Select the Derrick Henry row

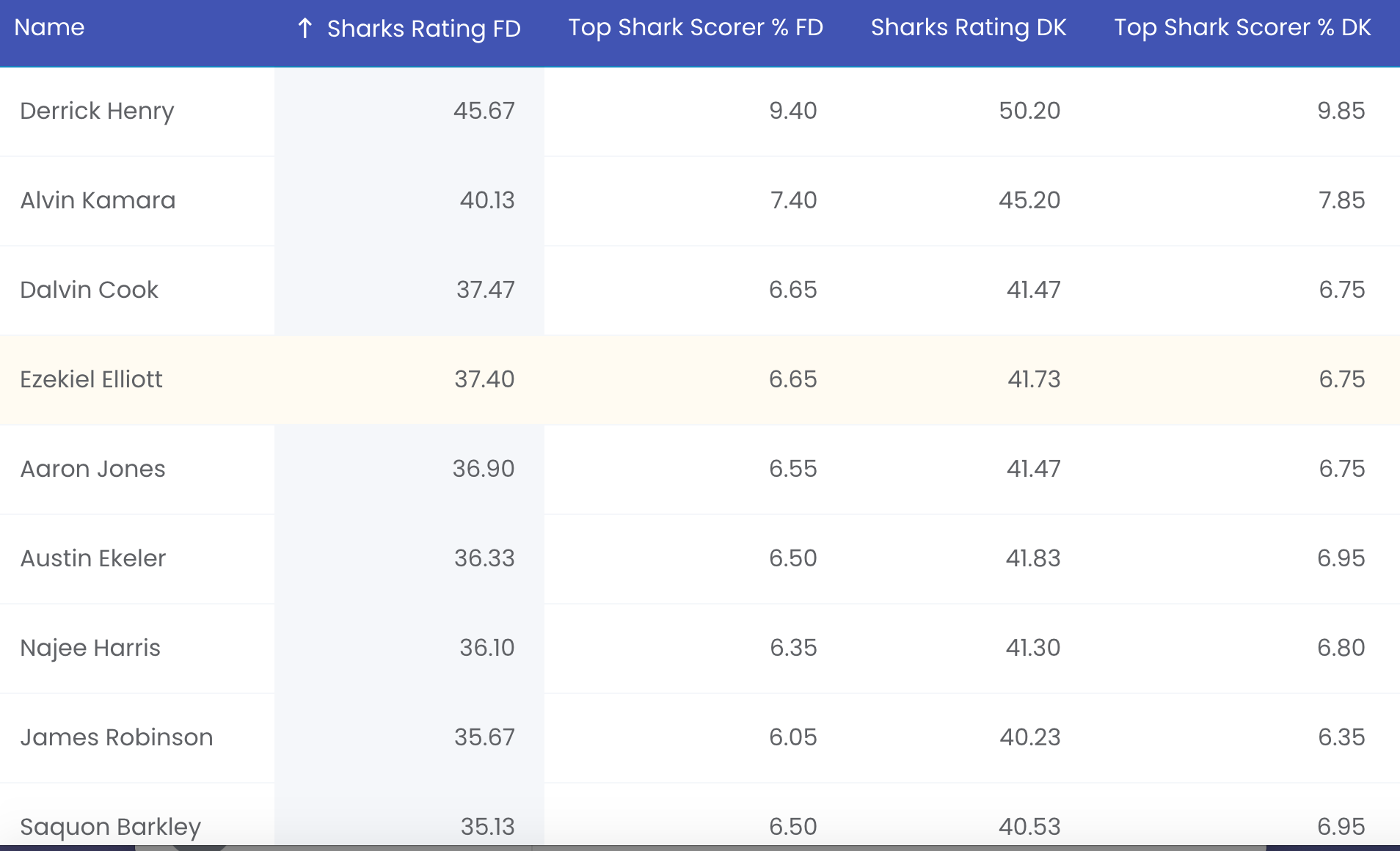point(700,112)
